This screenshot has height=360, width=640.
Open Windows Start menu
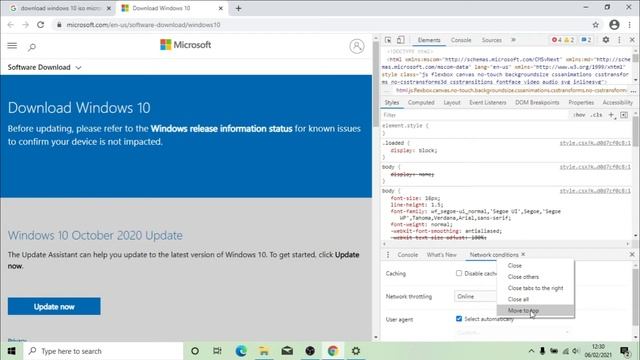(x=11, y=351)
